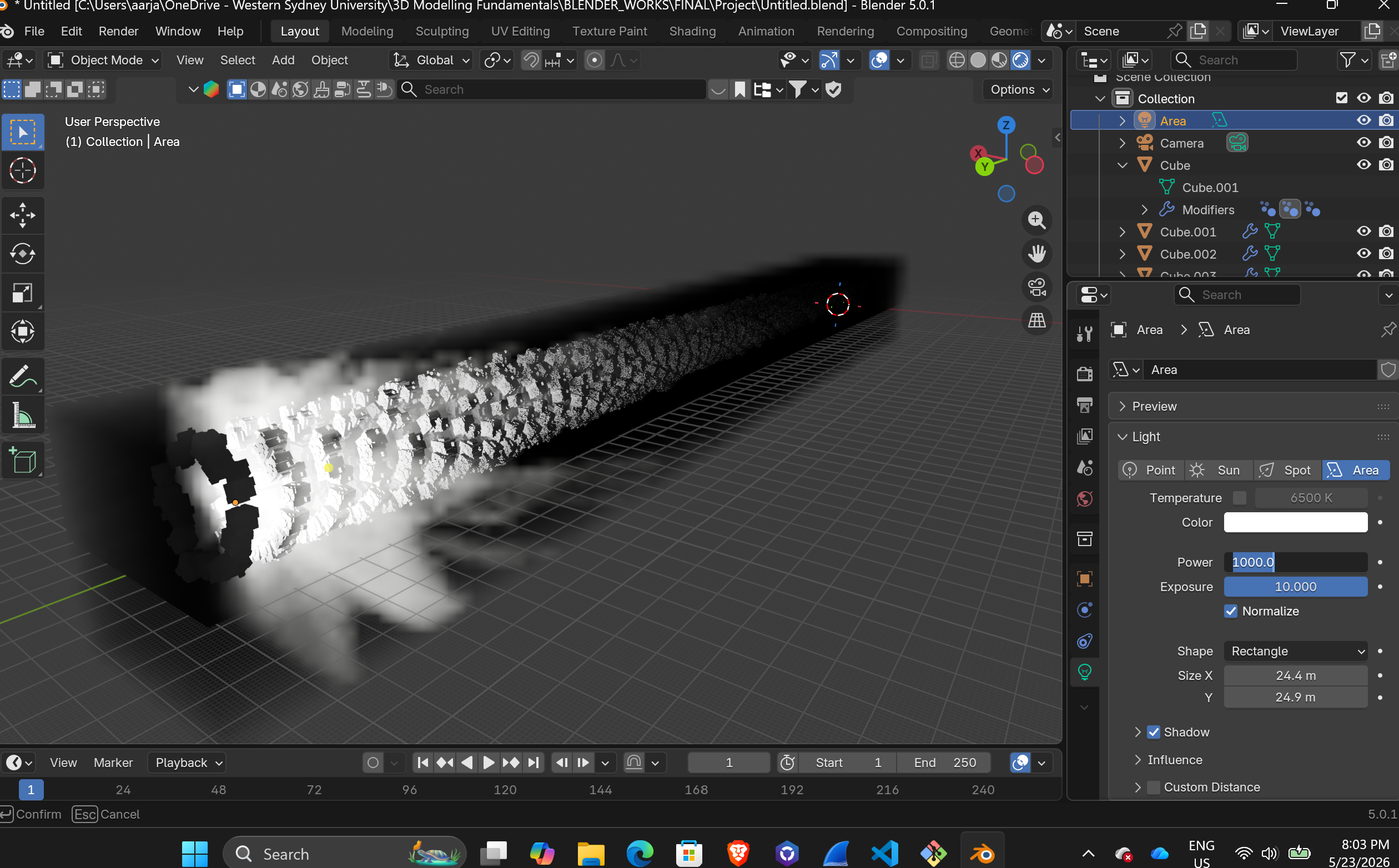The image size is (1399, 868).
Task: Open the View Layer properties tab
Action: point(1084,436)
